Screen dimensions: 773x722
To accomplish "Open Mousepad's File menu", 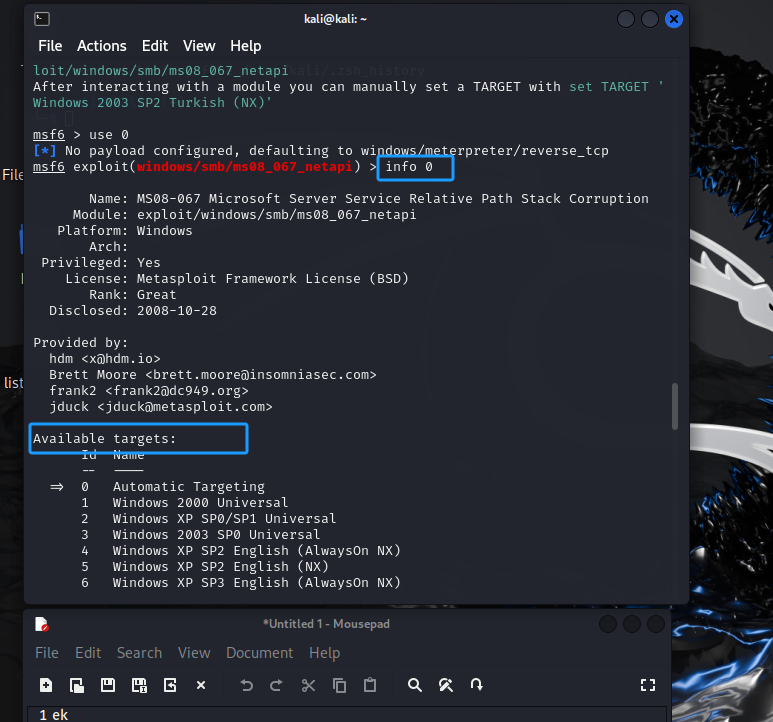I will click(47, 653).
